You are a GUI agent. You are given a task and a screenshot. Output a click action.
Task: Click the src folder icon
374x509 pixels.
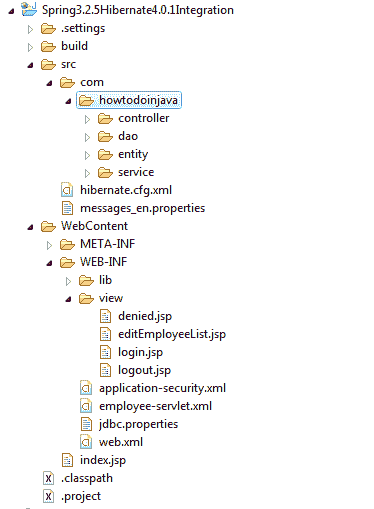pyautogui.click(x=48, y=65)
